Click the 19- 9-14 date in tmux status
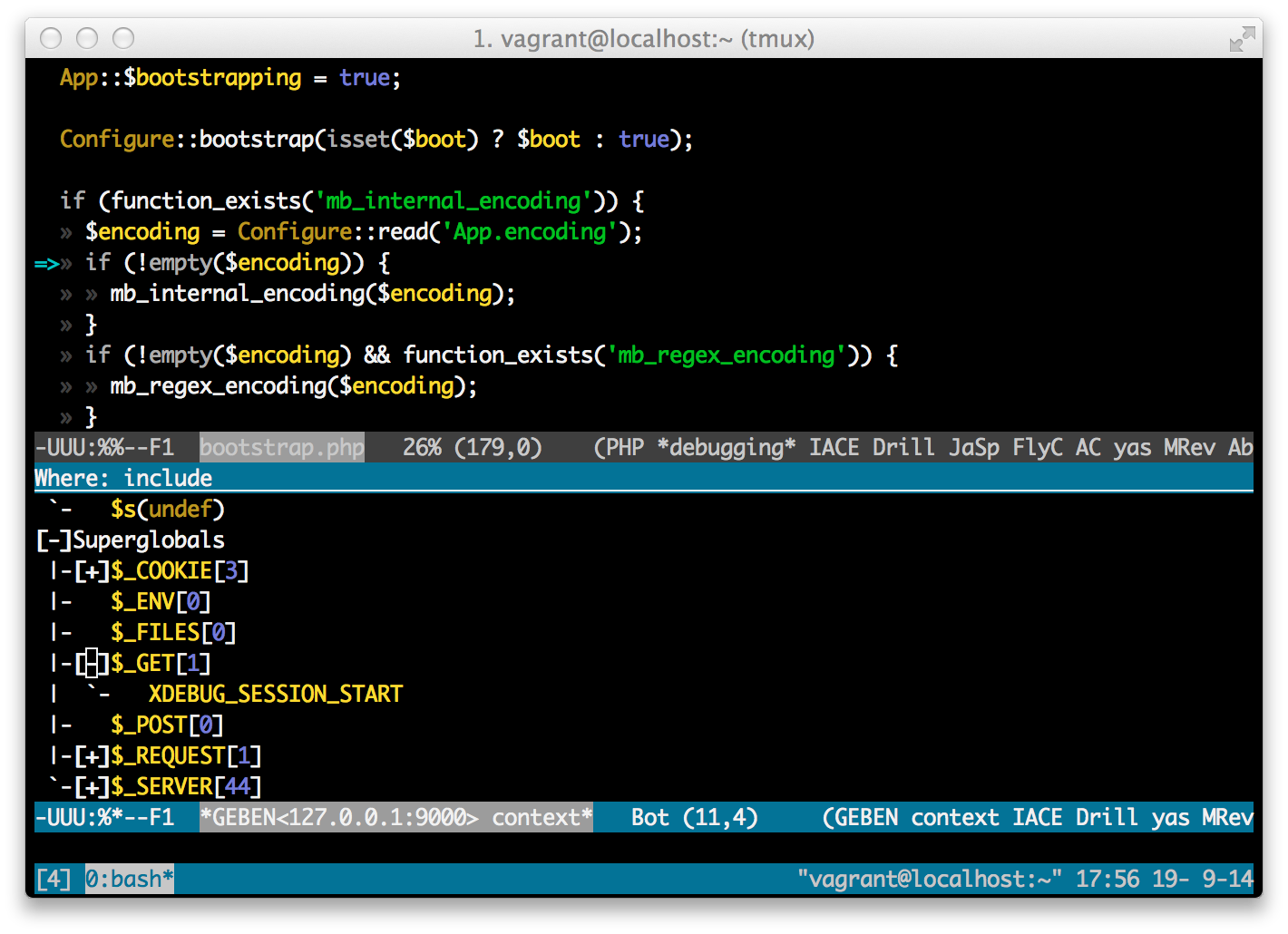 click(1203, 880)
